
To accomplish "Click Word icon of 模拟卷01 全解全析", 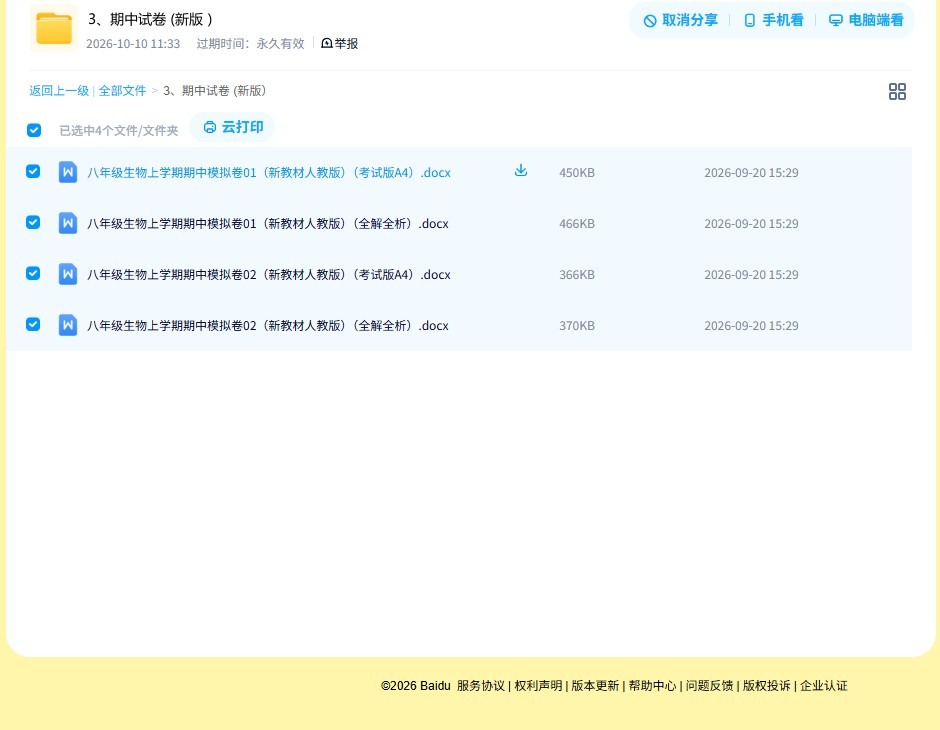I will (x=68, y=224).
